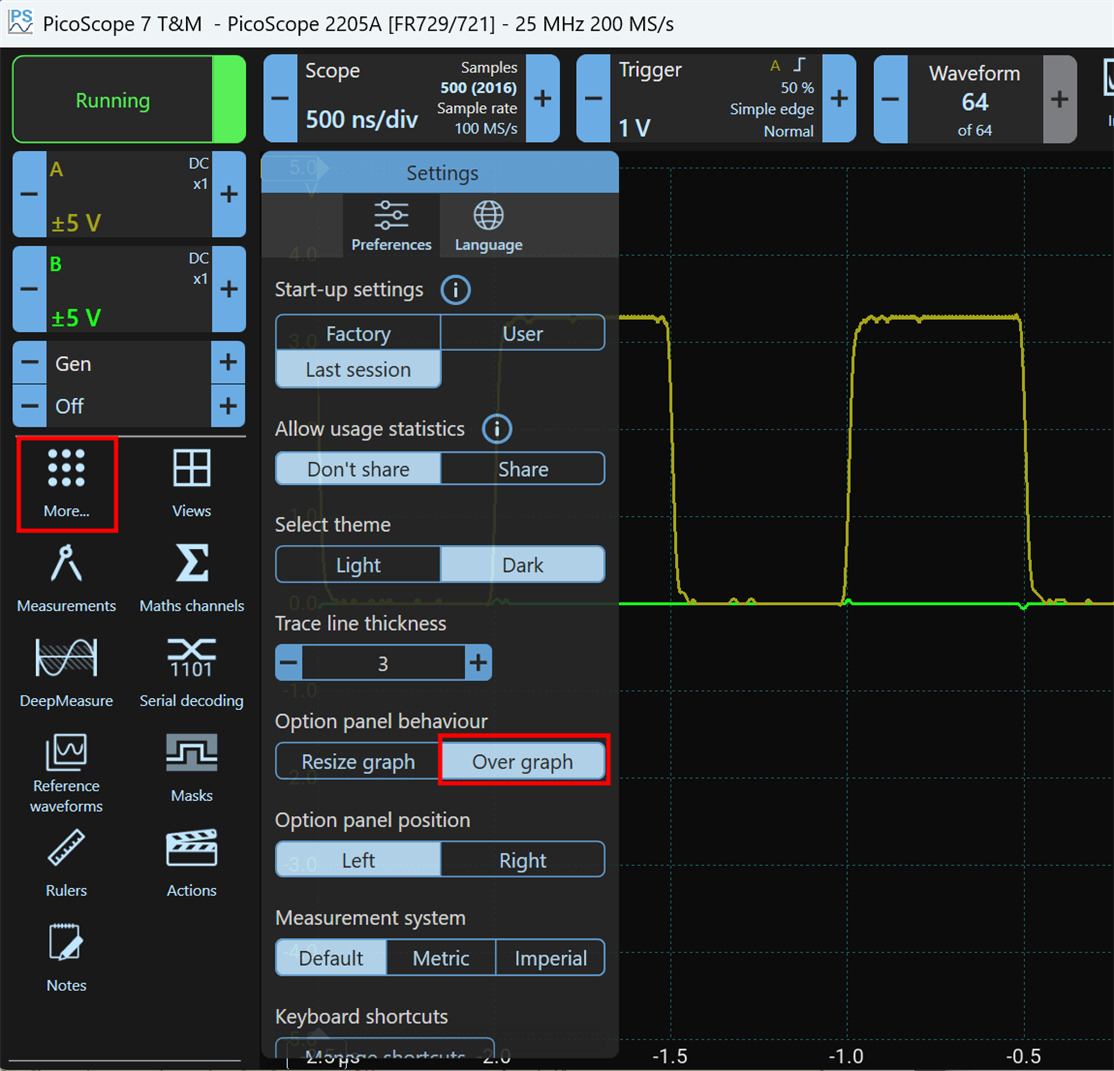Open the Trigger settings panel
This screenshot has height=1071, width=1114.
[716, 99]
